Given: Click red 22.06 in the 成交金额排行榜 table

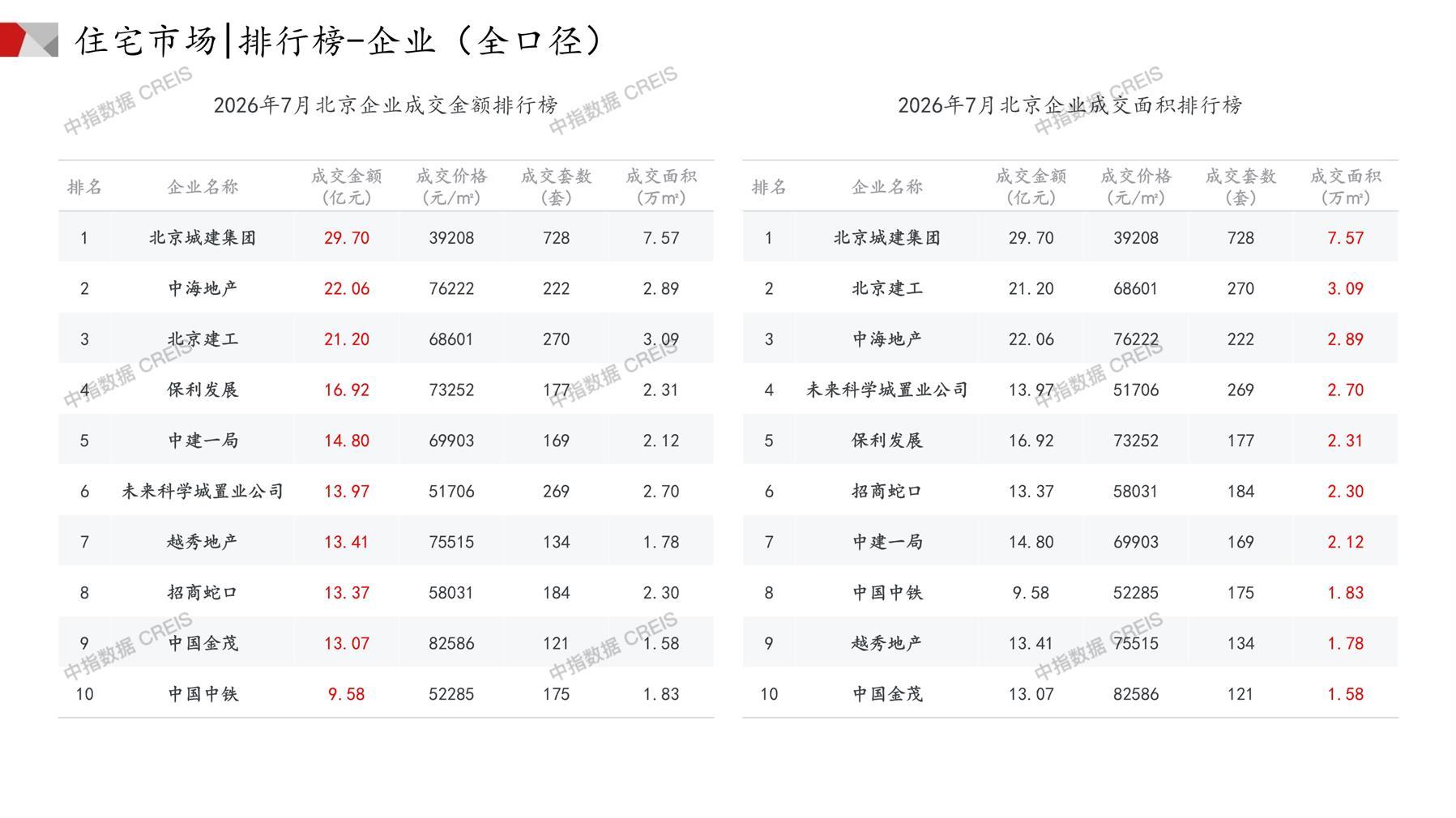Looking at the screenshot, I should click(347, 288).
